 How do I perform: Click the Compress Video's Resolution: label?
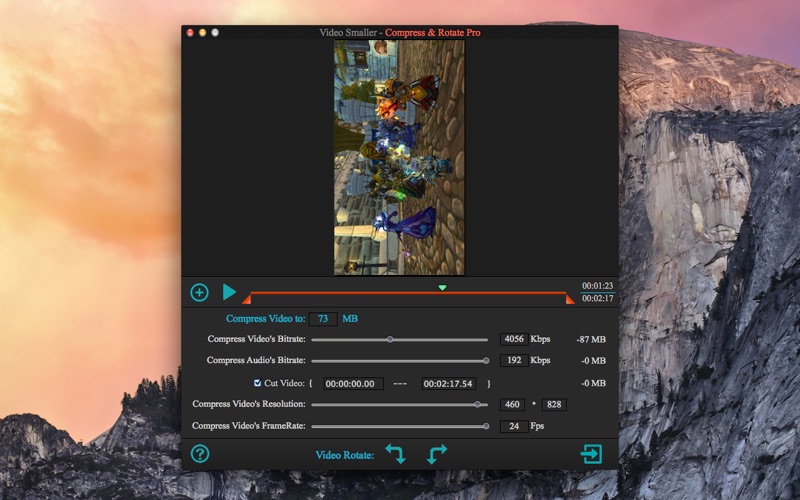[248, 404]
